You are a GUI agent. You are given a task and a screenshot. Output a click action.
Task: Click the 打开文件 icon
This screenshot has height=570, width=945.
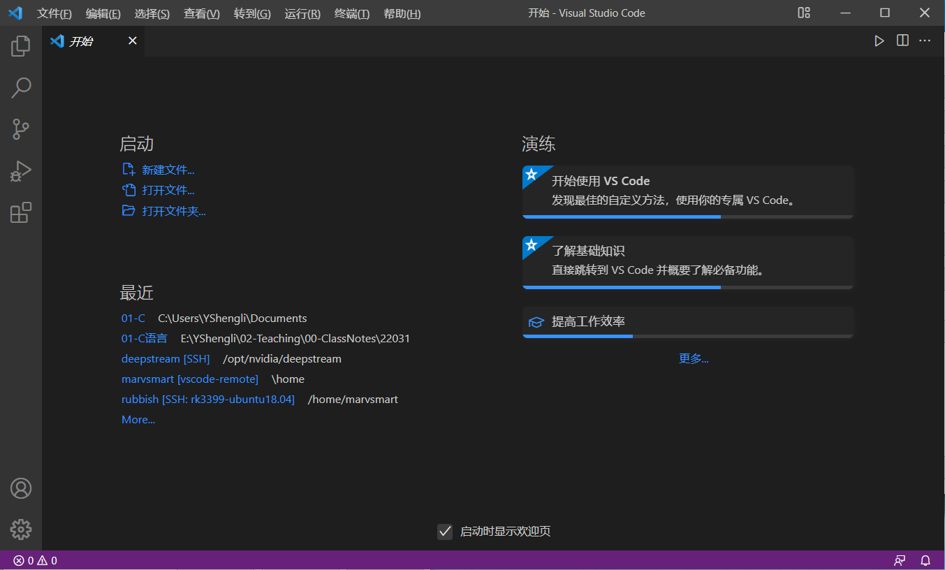coord(128,190)
